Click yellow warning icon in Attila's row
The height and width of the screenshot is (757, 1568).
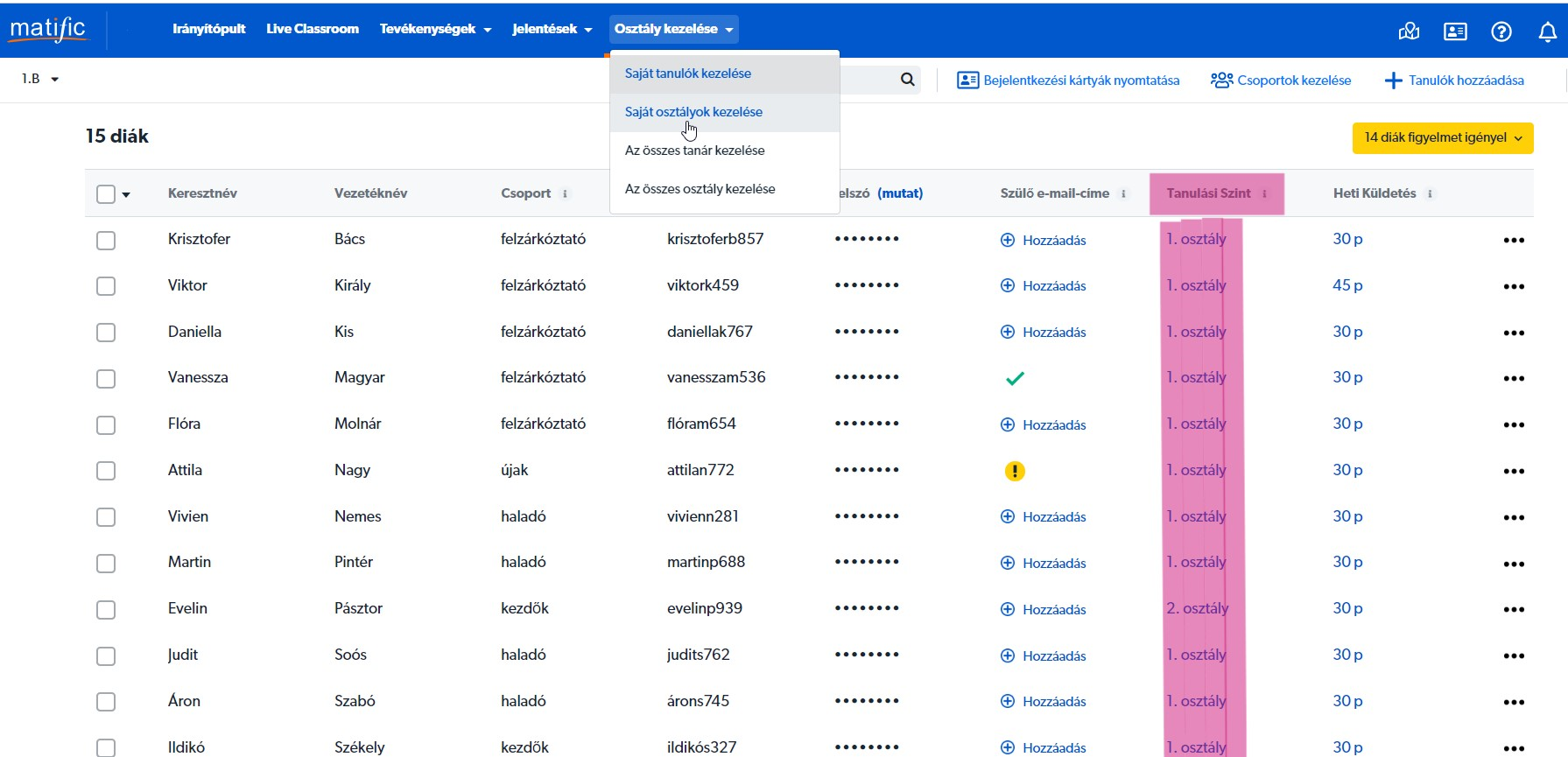(1015, 472)
